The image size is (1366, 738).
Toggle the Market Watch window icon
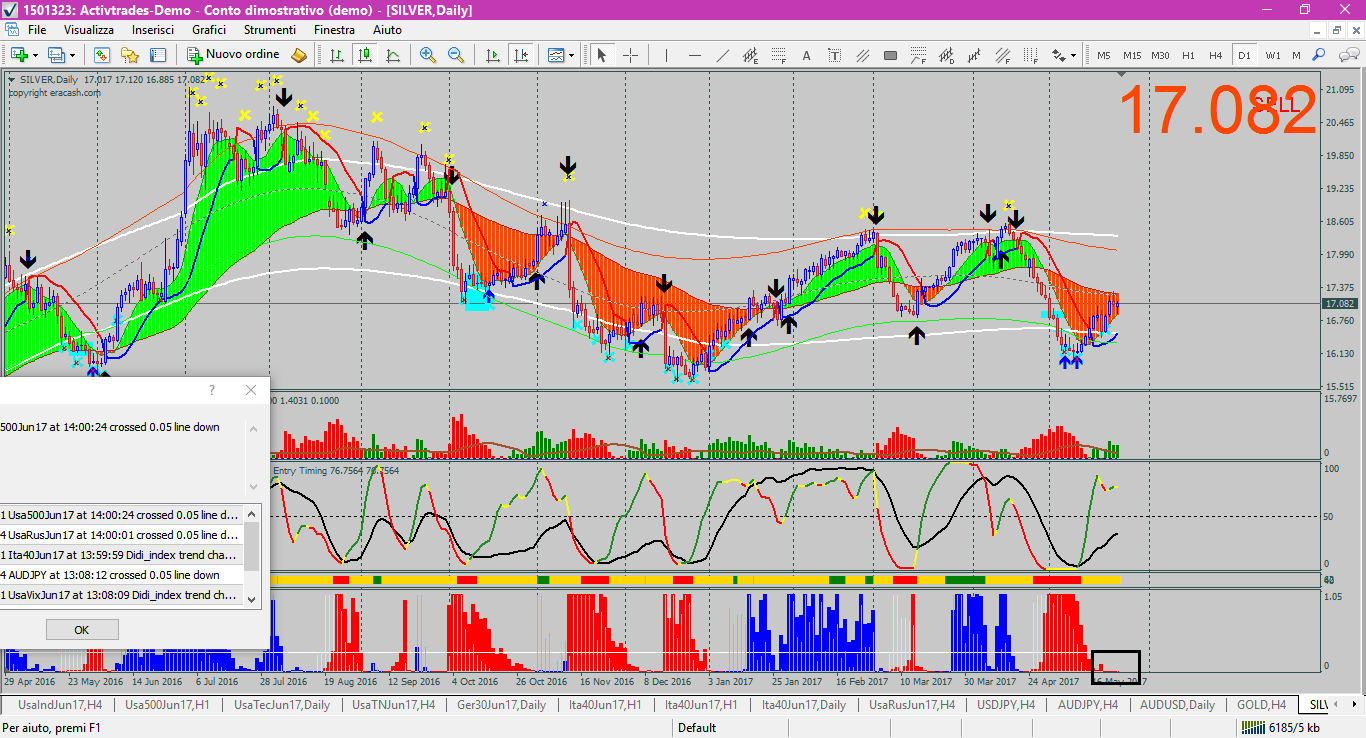[101, 55]
